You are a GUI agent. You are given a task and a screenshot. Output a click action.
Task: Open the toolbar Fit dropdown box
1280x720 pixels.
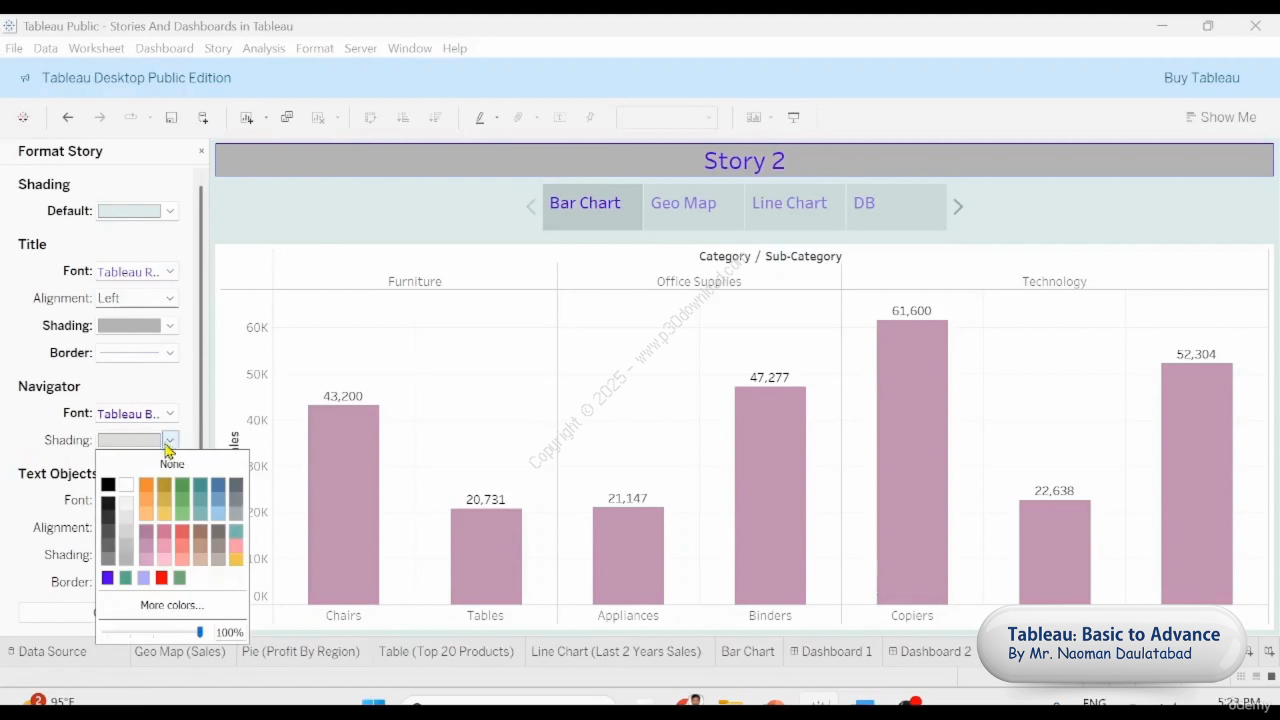(667, 117)
